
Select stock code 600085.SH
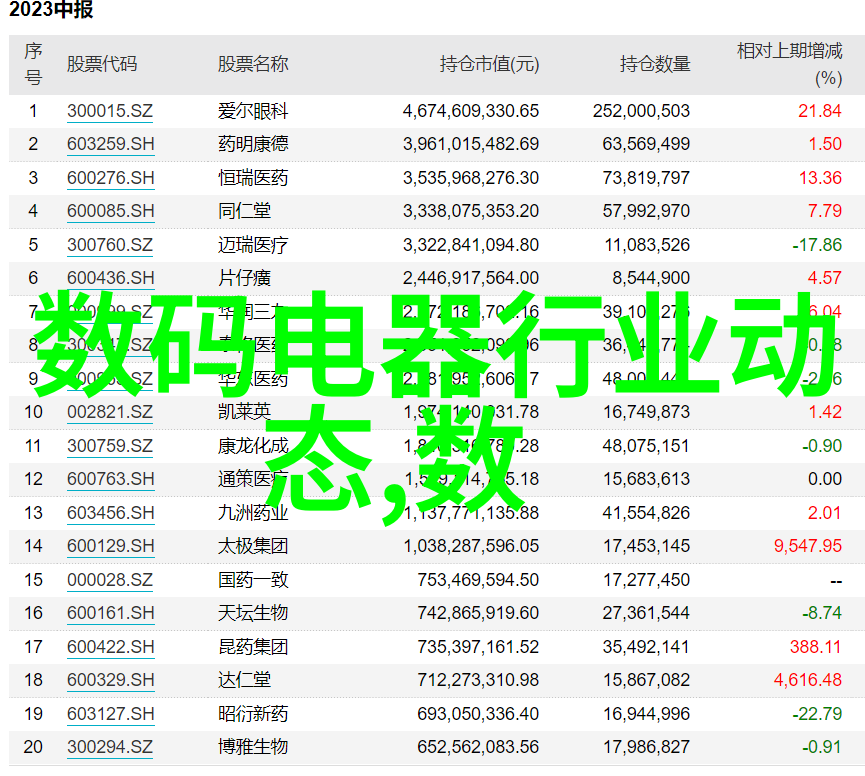coord(111,211)
